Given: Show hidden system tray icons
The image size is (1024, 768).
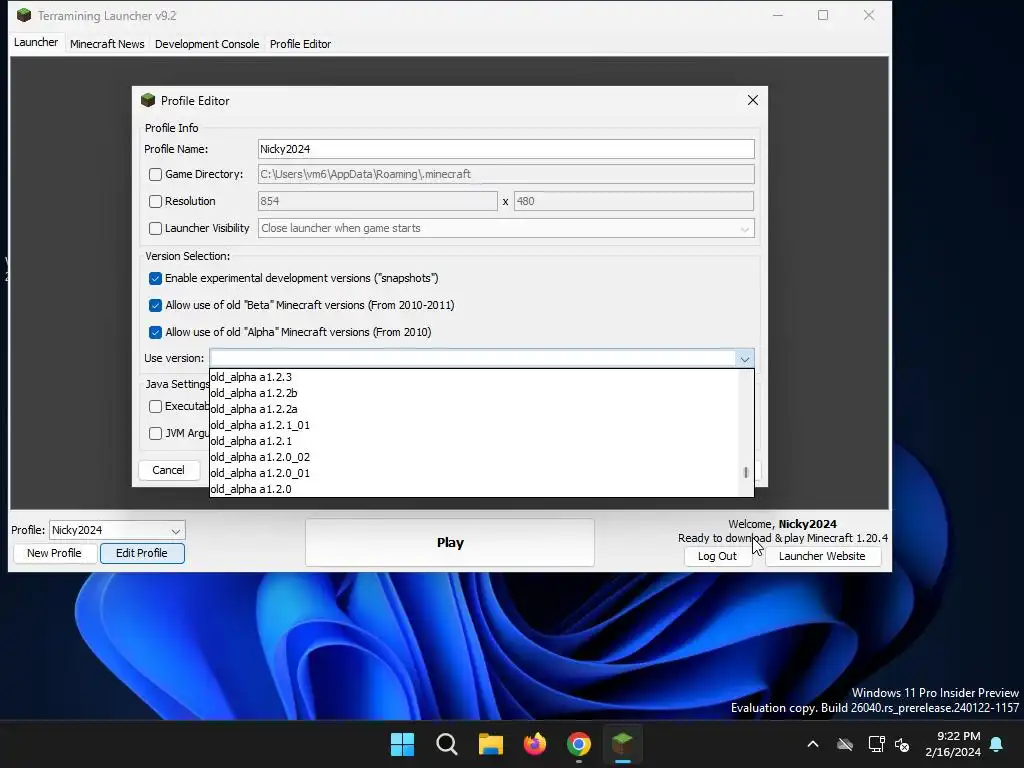Looking at the screenshot, I should 813,744.
